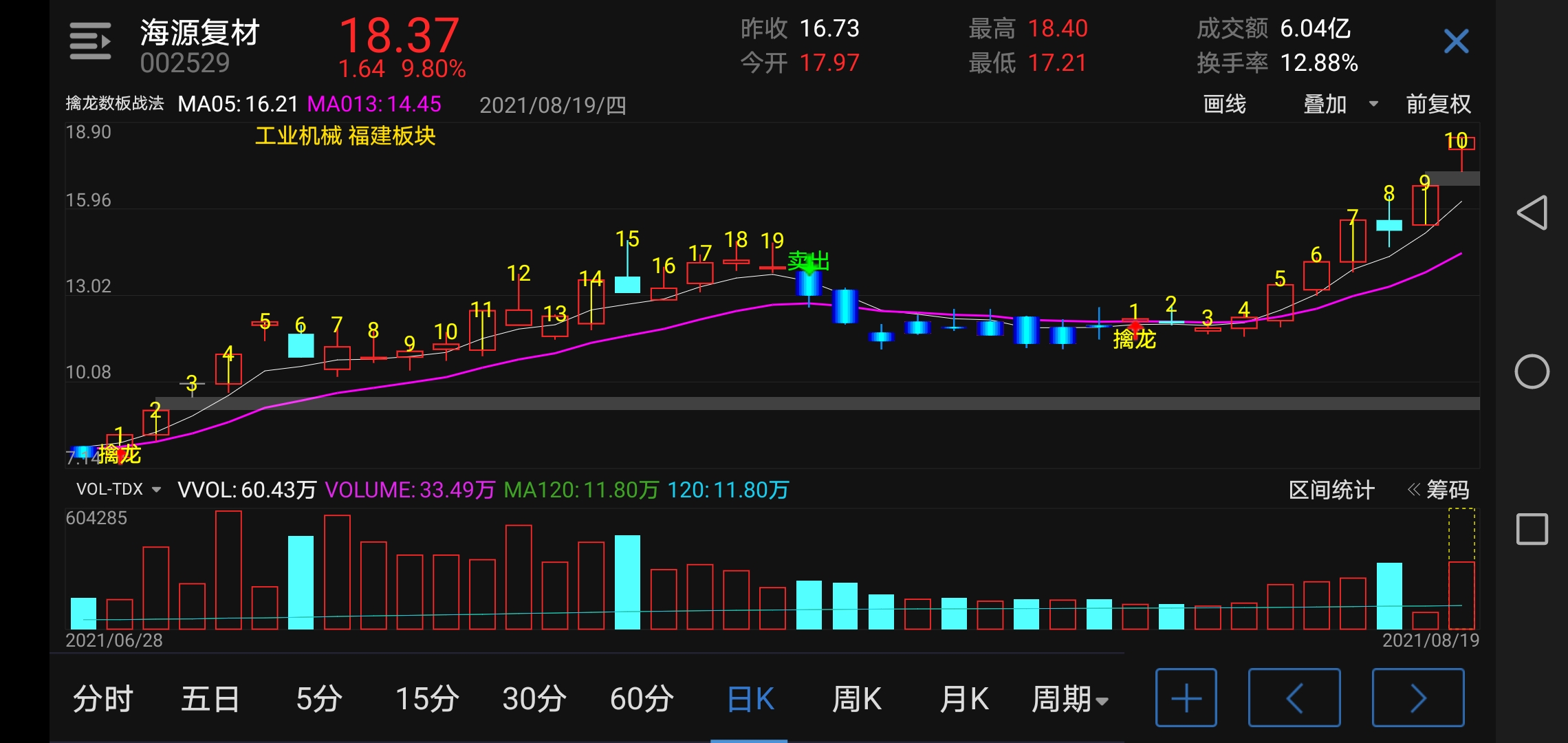Open 区间统计 range statistics
This screenshot has width=1568, height=743.
point(1331,490)
